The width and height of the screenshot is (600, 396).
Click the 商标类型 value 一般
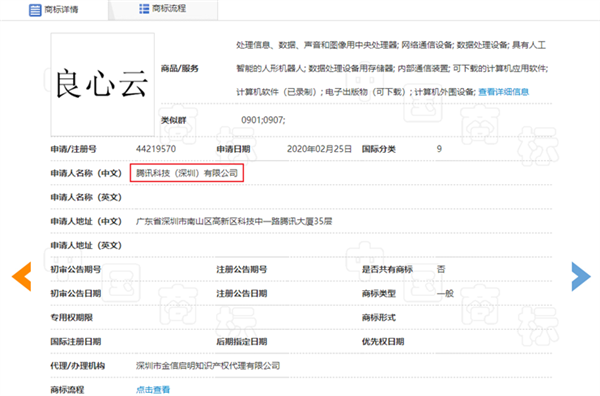[x=445, y=293]
